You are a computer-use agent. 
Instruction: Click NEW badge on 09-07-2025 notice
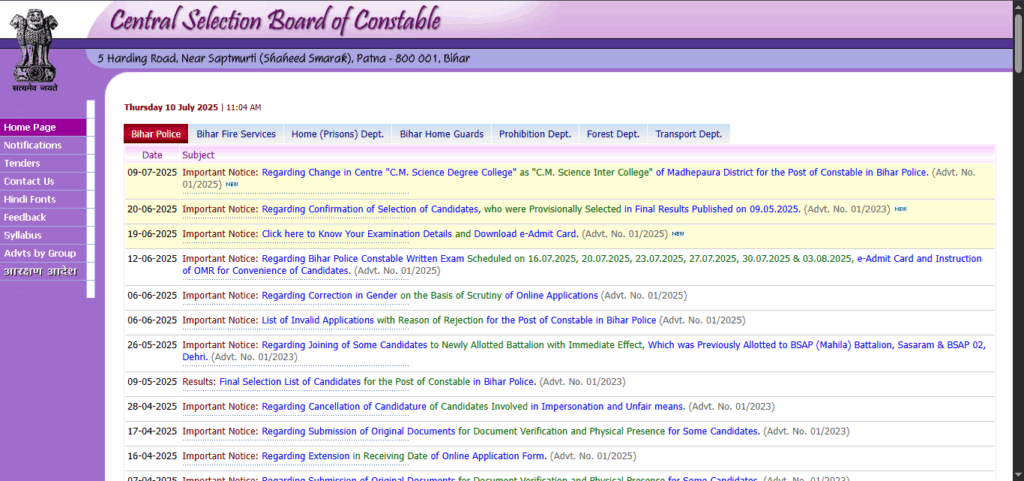[232, 185]
